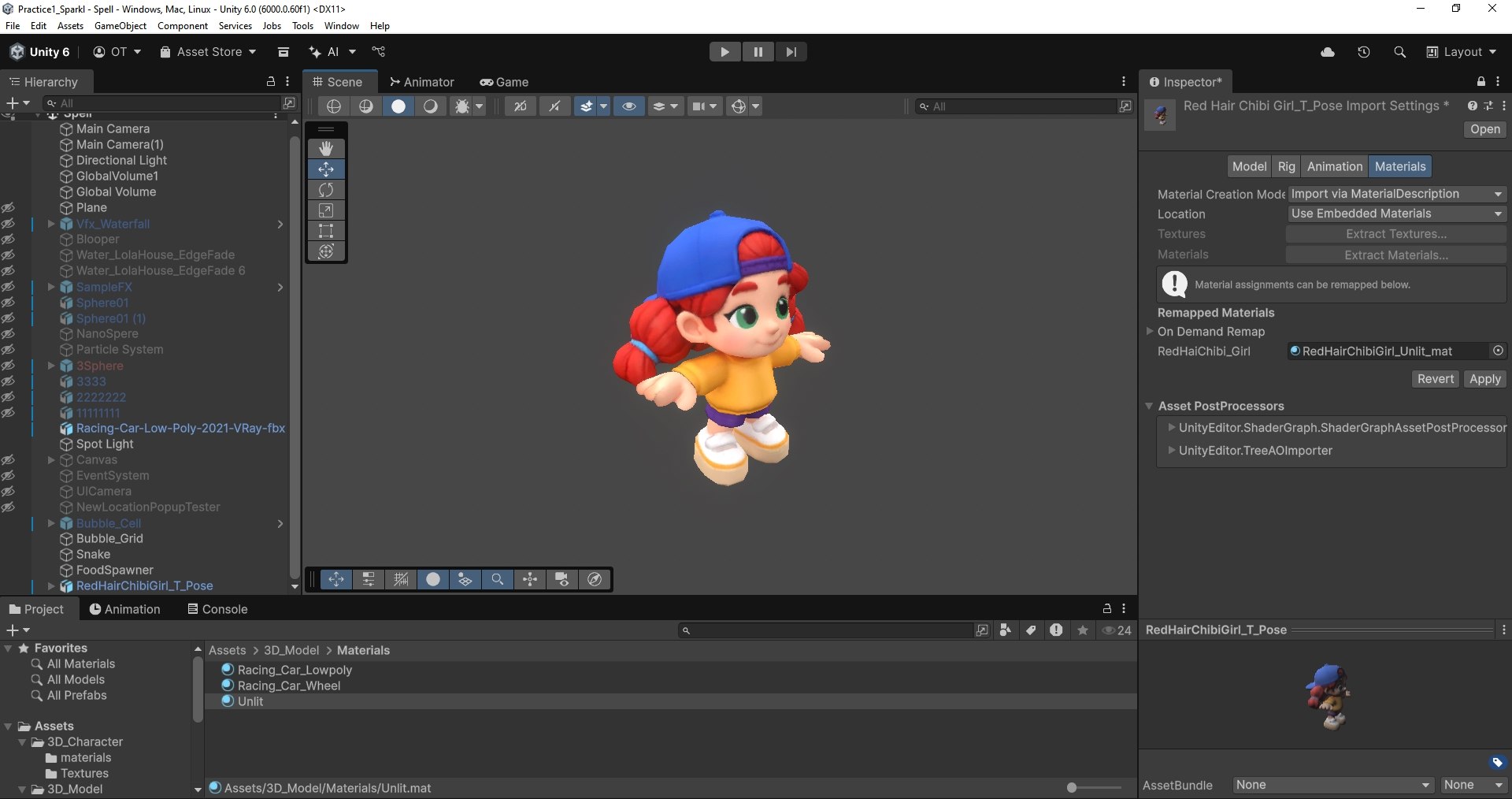The width and height of the screenshot is (1512, 799).
Task: Select the Rotate tool
Action: [x=326, y=190]
